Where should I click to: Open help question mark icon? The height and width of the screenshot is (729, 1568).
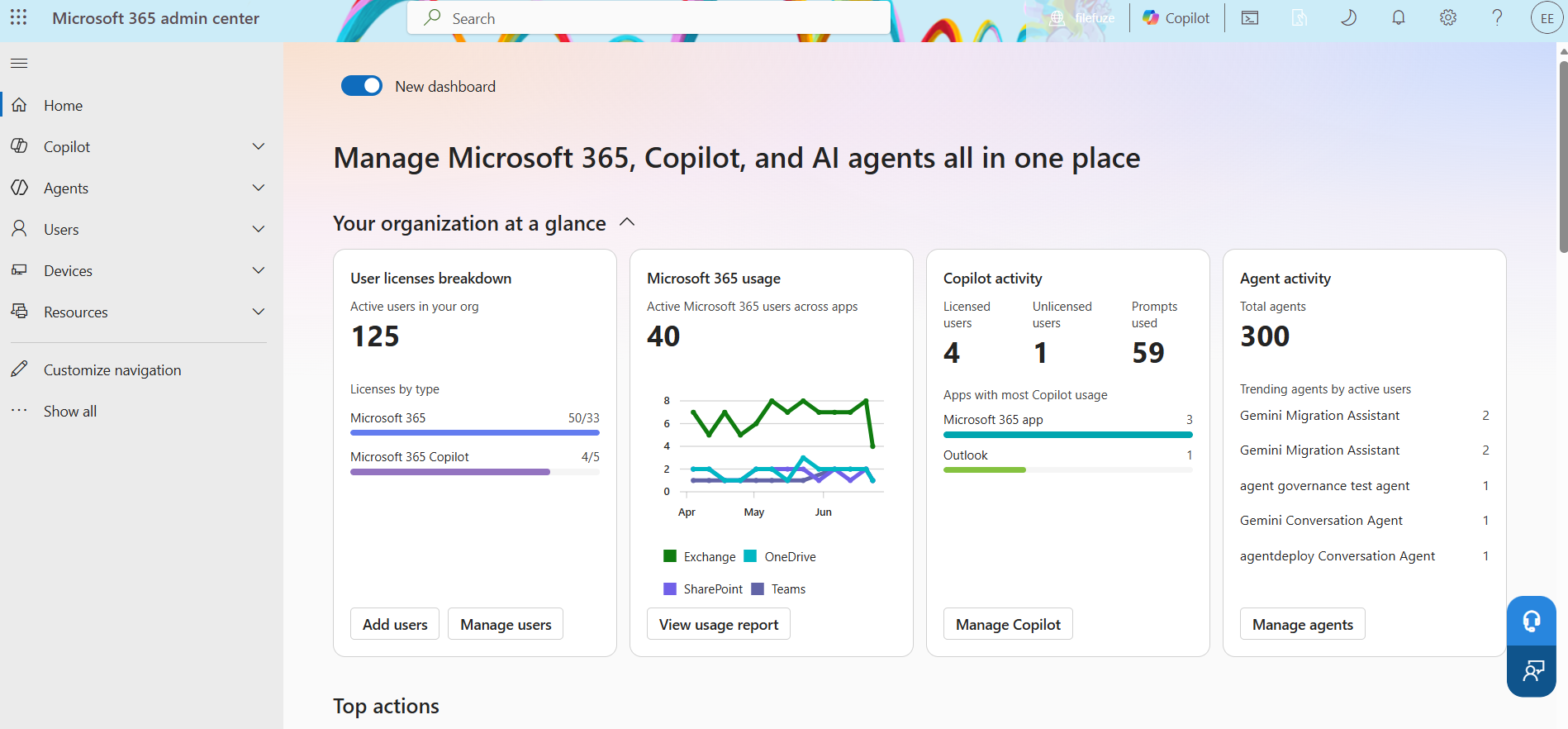click(1497, 17)
